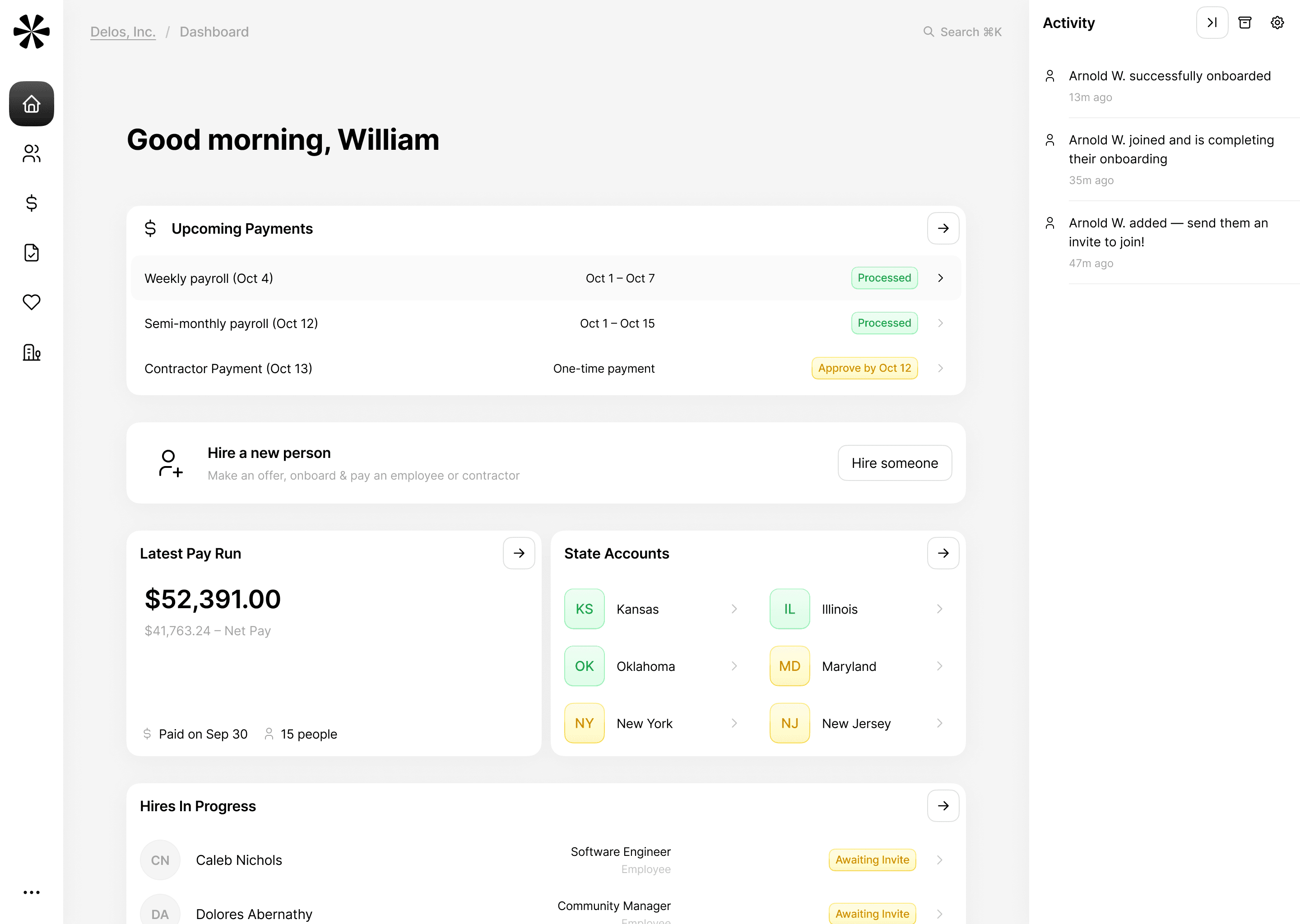
Task: Select the Maryland MD state badge
Action: click(789, 666)
